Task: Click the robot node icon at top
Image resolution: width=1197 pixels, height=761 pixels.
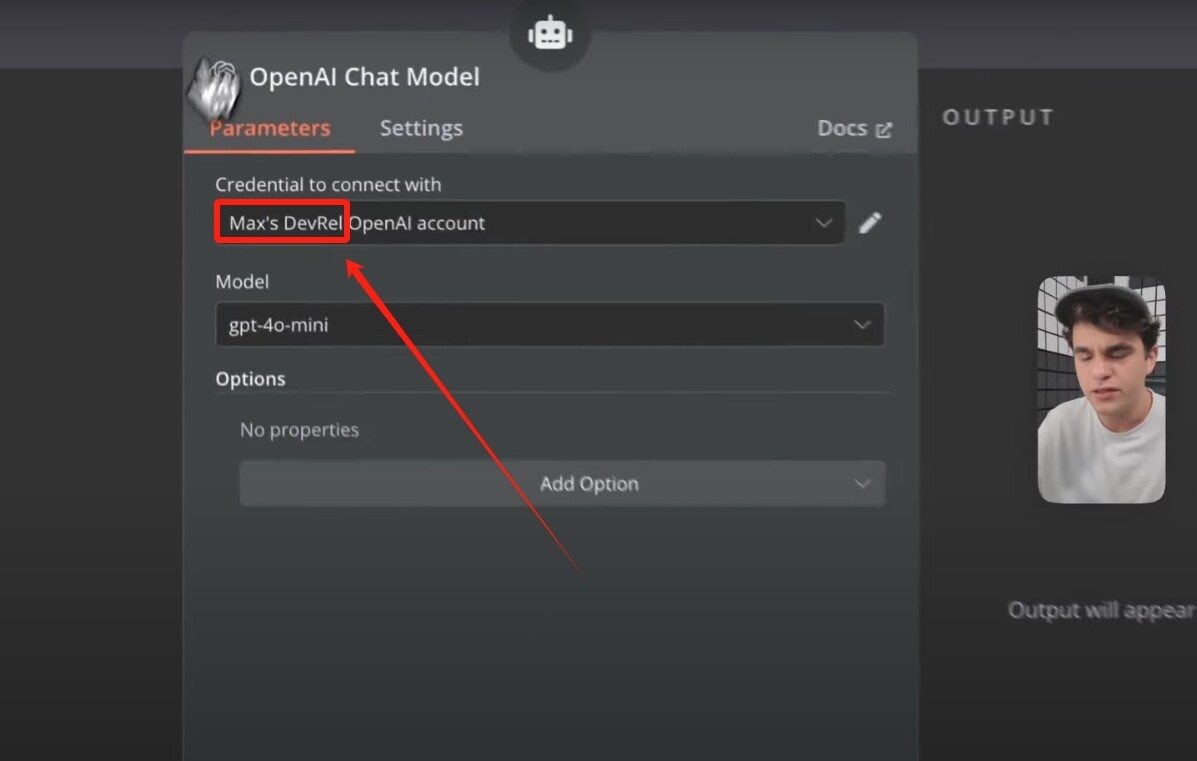Action: [550, 33]
